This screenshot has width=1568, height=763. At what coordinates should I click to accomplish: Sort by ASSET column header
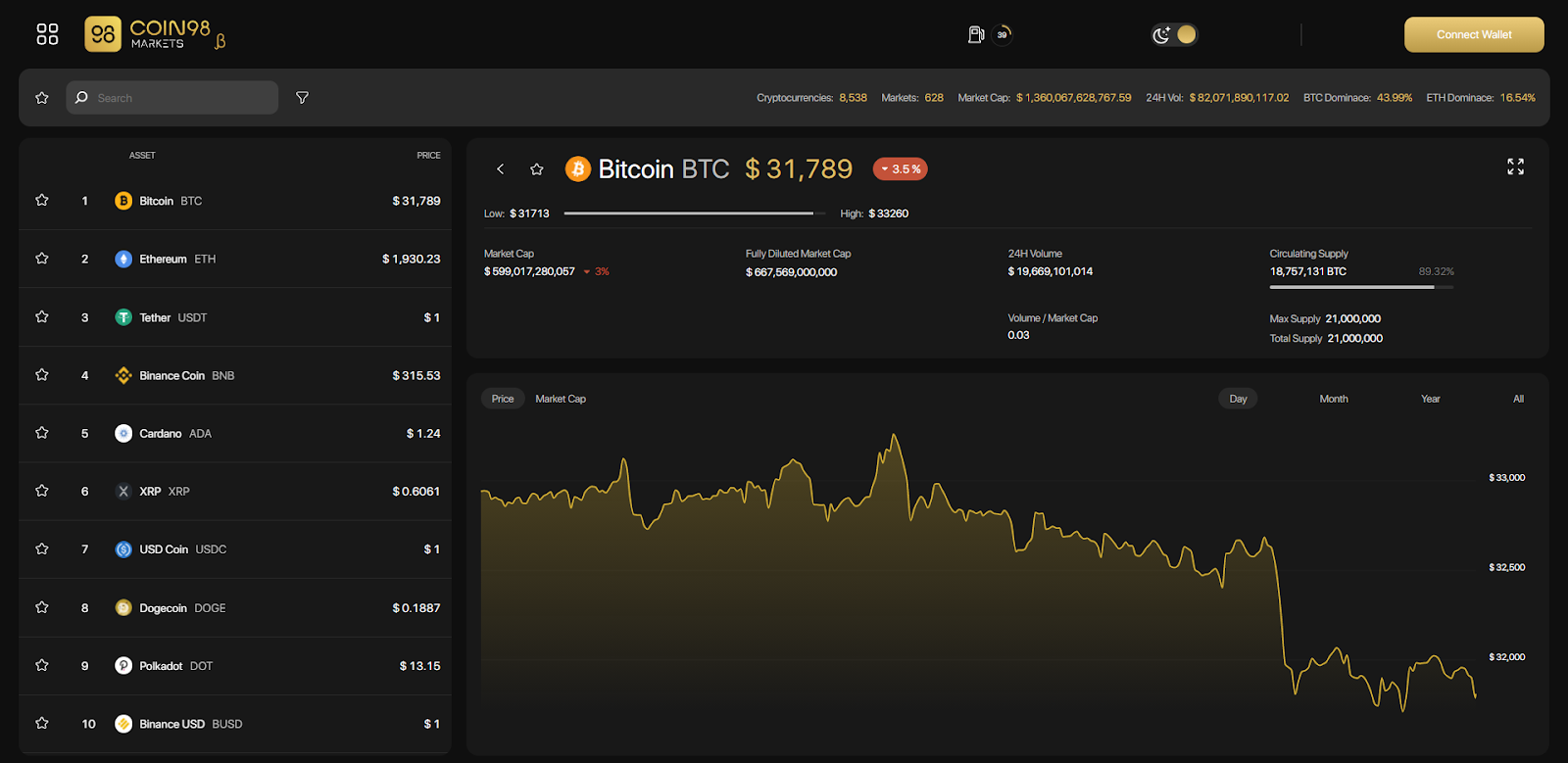click(142, 156)
